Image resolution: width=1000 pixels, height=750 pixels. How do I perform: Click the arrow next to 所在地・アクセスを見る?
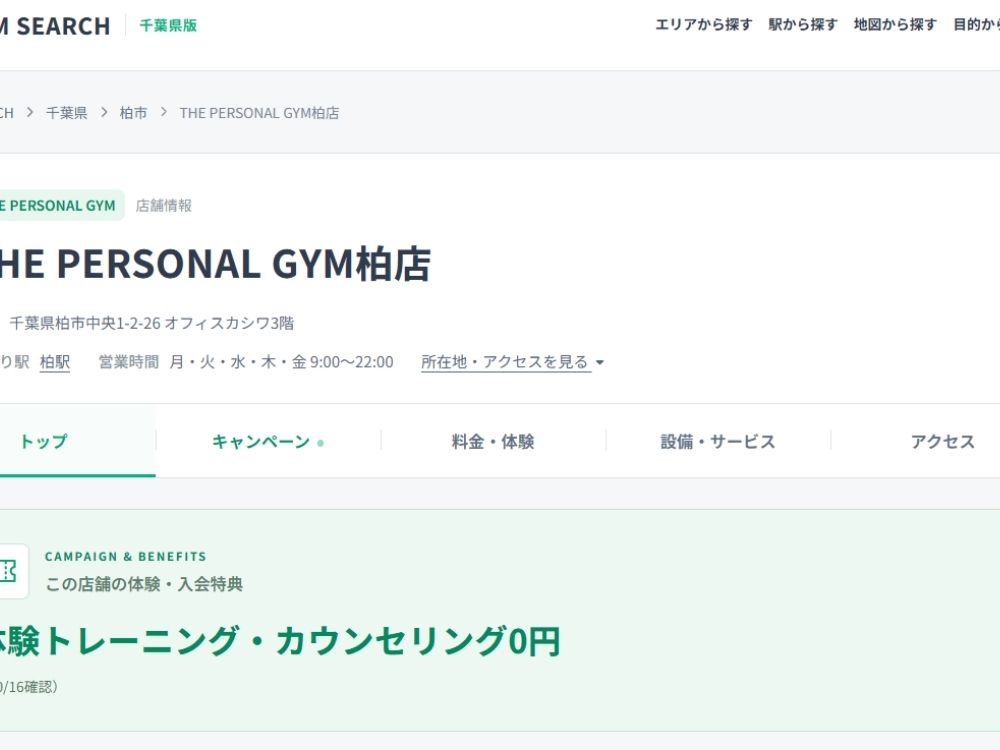pyautogui.click(x=599, y=363)
